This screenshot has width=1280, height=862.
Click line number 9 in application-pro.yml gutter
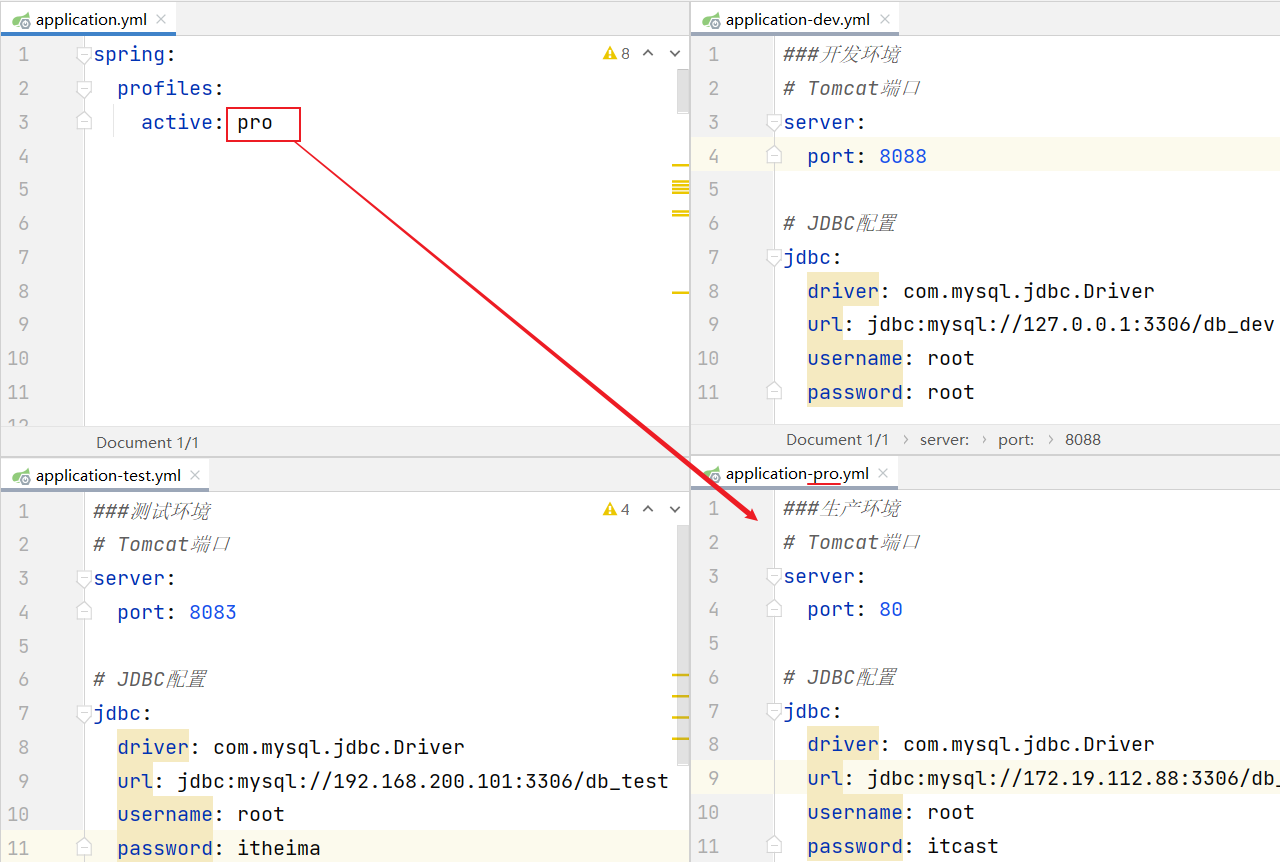click(714, 778)
